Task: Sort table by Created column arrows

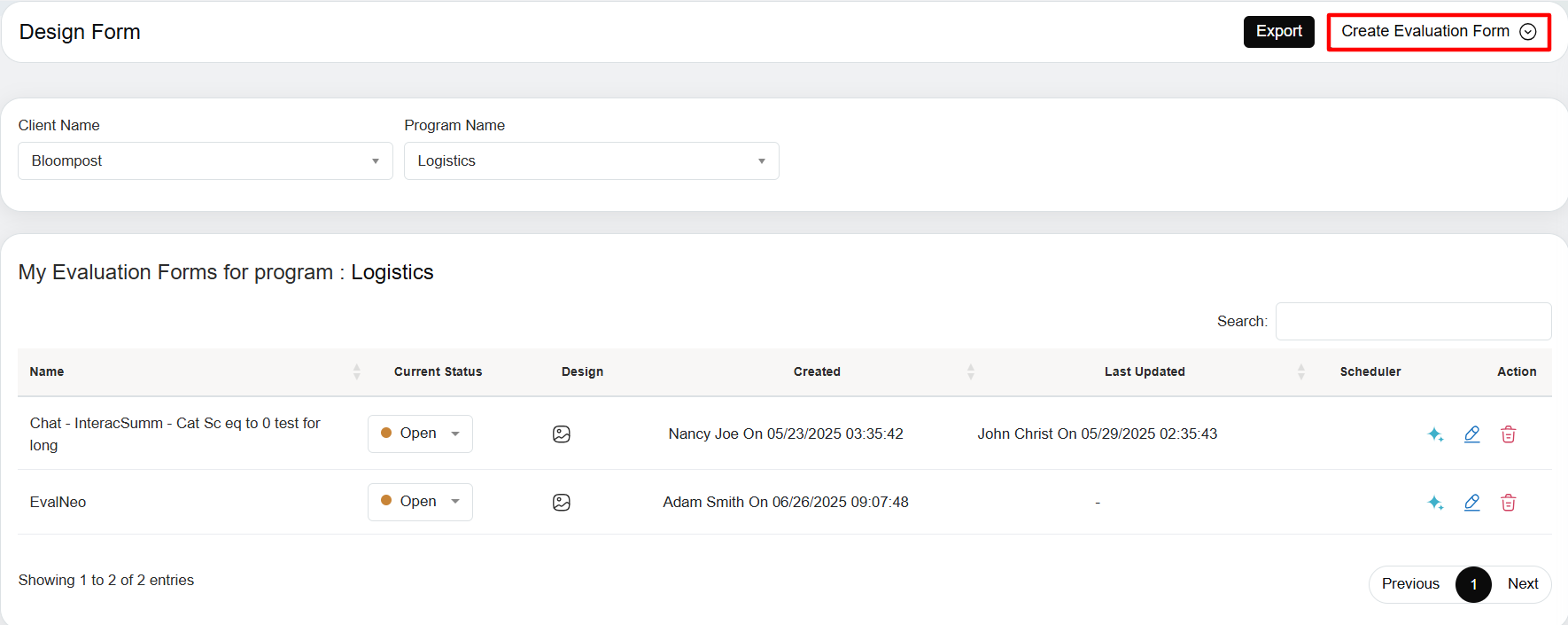Action: (x=971, y=371)
